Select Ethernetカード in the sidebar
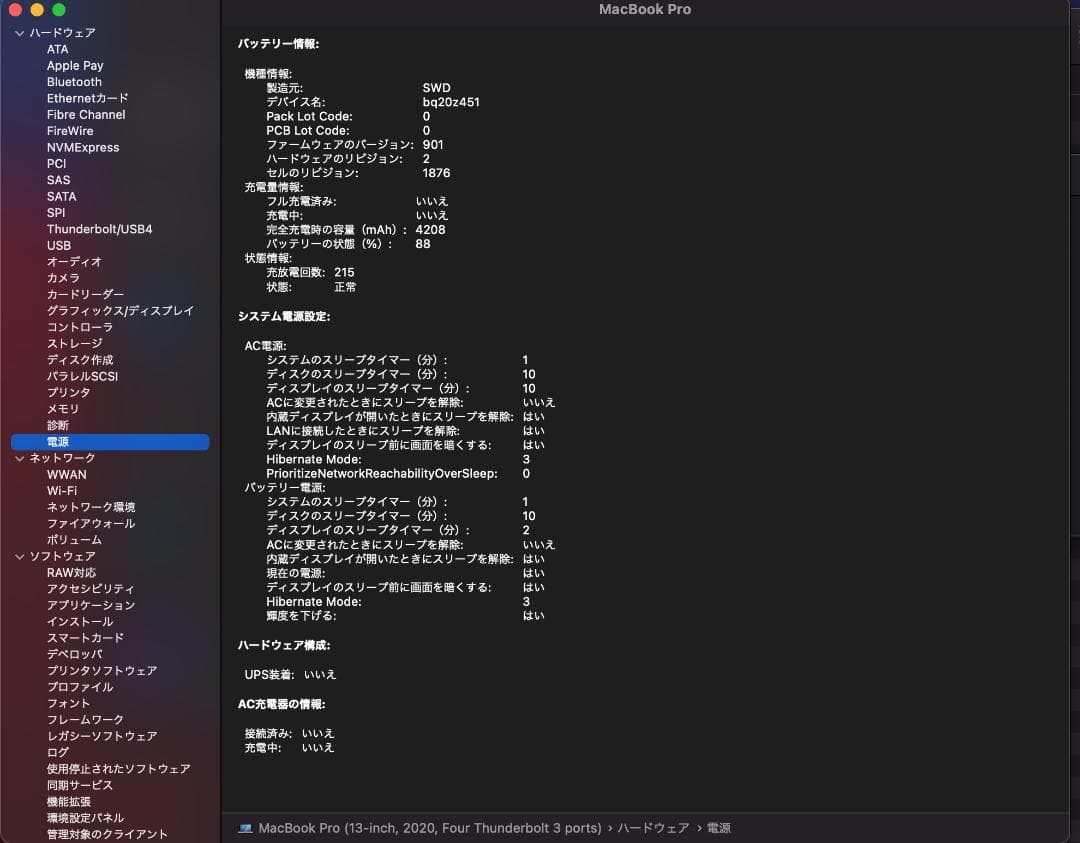This screenshot has height=843, width=1080. (87, 98)
